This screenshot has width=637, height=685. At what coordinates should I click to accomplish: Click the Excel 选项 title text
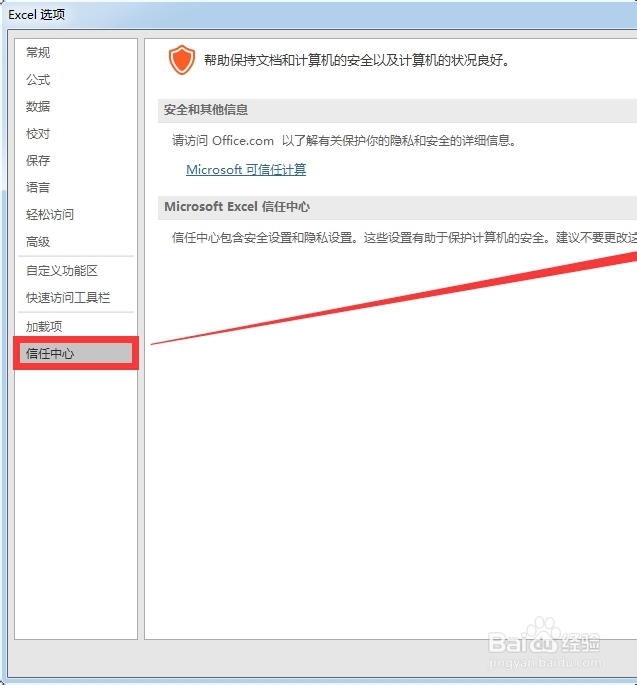point(37,15)
